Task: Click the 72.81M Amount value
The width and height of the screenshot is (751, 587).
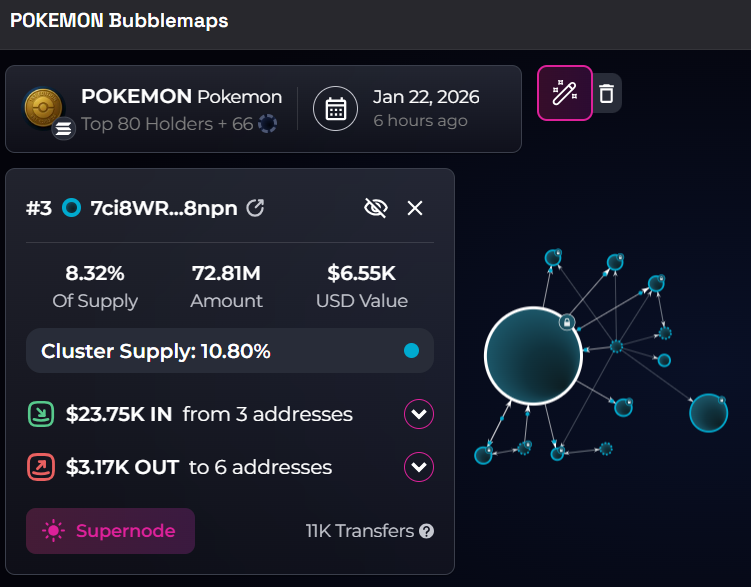Action: click(226, 273)
